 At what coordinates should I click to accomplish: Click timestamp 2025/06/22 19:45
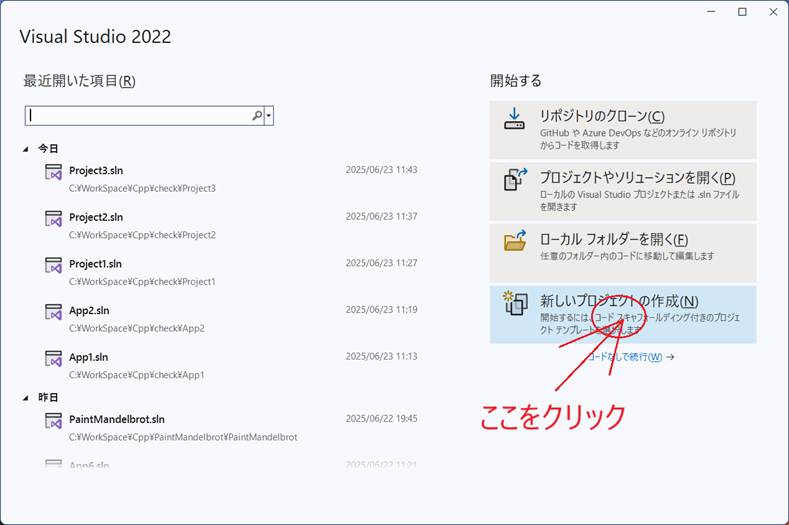[381, 418]
